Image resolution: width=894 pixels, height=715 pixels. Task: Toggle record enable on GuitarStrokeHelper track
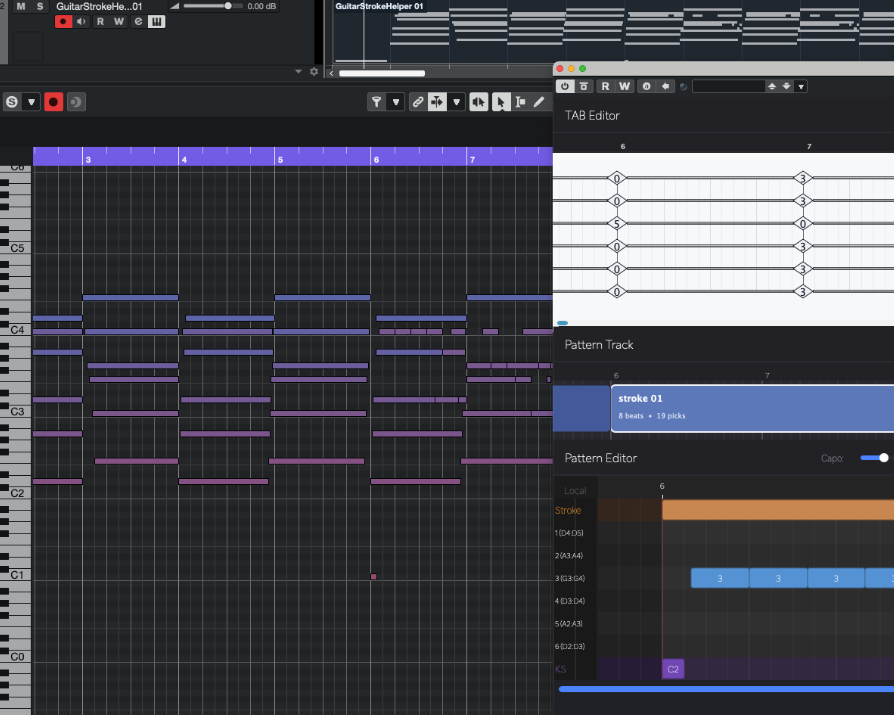pos(64,22)
